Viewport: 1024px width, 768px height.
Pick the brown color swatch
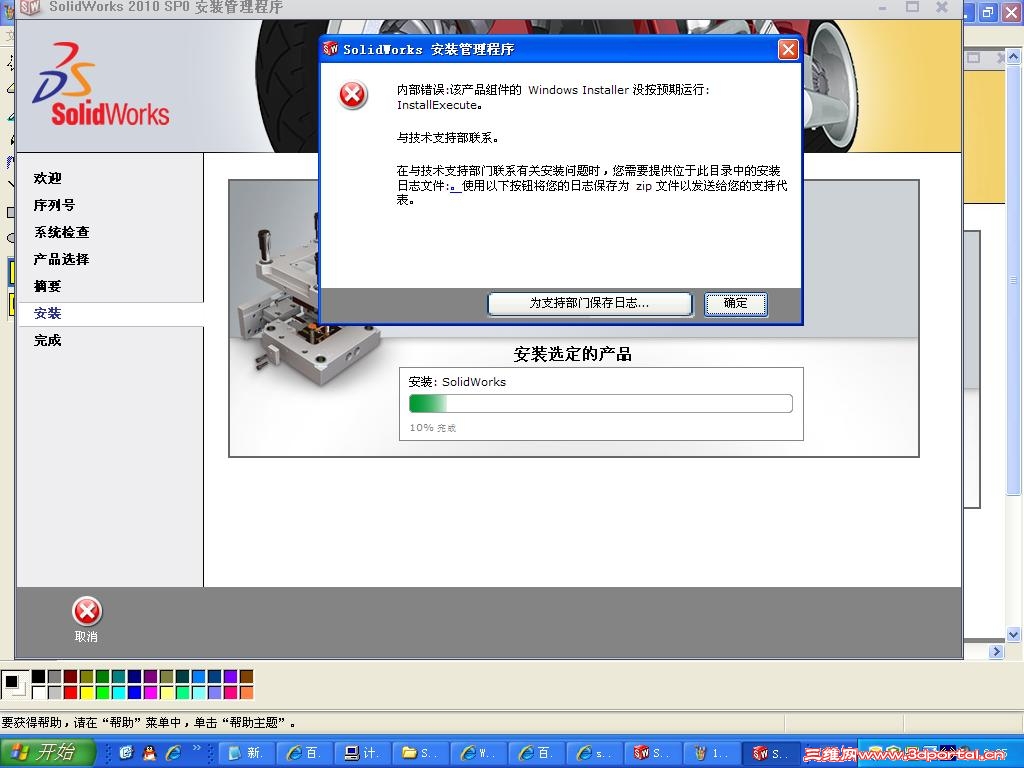click(246, 677)
